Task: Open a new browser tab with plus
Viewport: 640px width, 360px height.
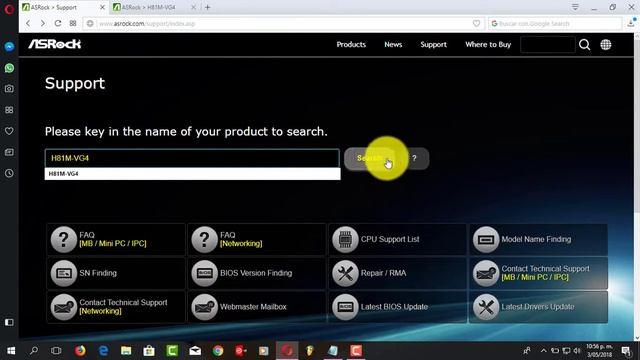Action: point(208,7)
